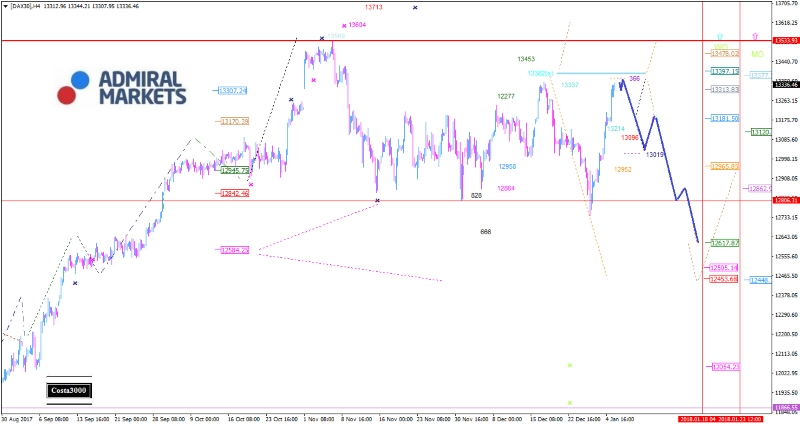Select the red 12463.68 level label
Screen dimensions: 800x426
[x=724, y=279]
